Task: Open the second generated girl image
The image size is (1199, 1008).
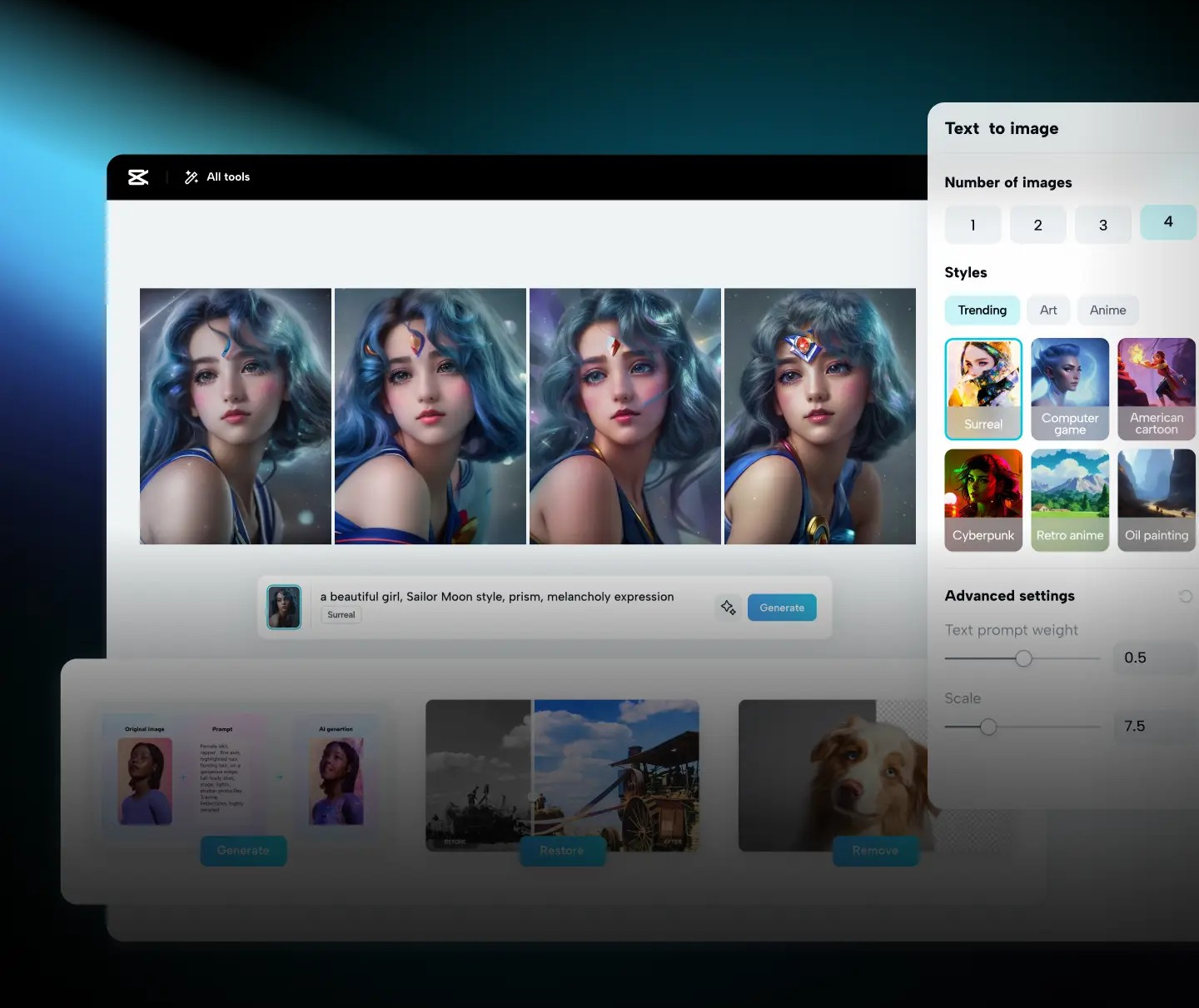Action: (x=430, y=416)
